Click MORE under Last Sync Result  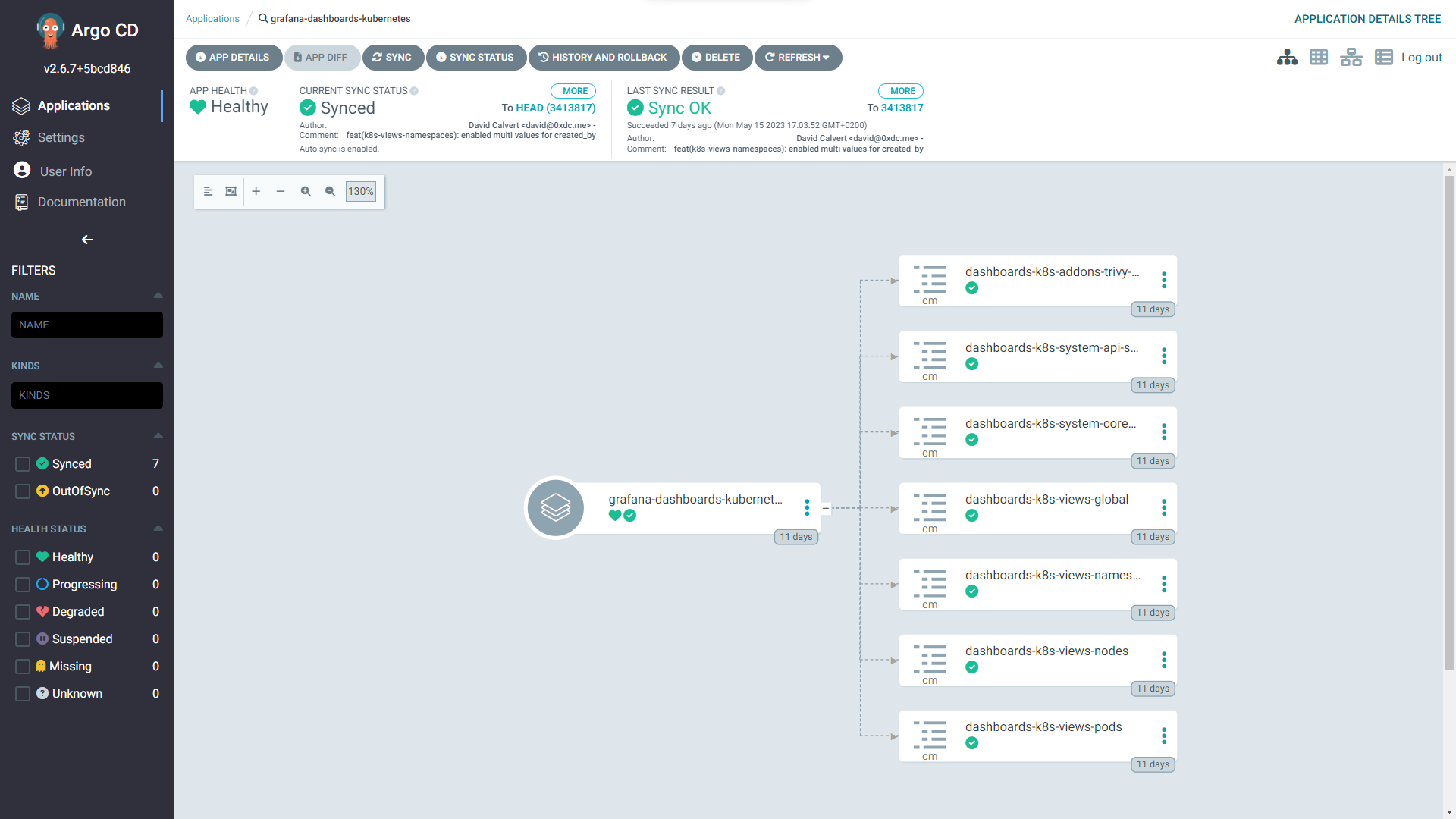coord(902,91)
